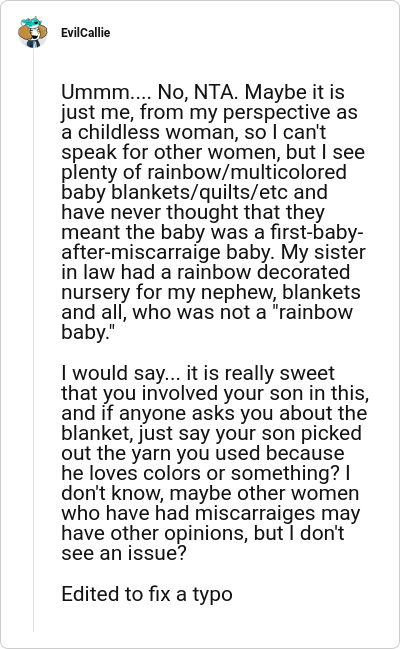The width and height of the screenshot is (400, 649).
Task: Click EvilCallie's avatar picture
Action: click(33, 32)
